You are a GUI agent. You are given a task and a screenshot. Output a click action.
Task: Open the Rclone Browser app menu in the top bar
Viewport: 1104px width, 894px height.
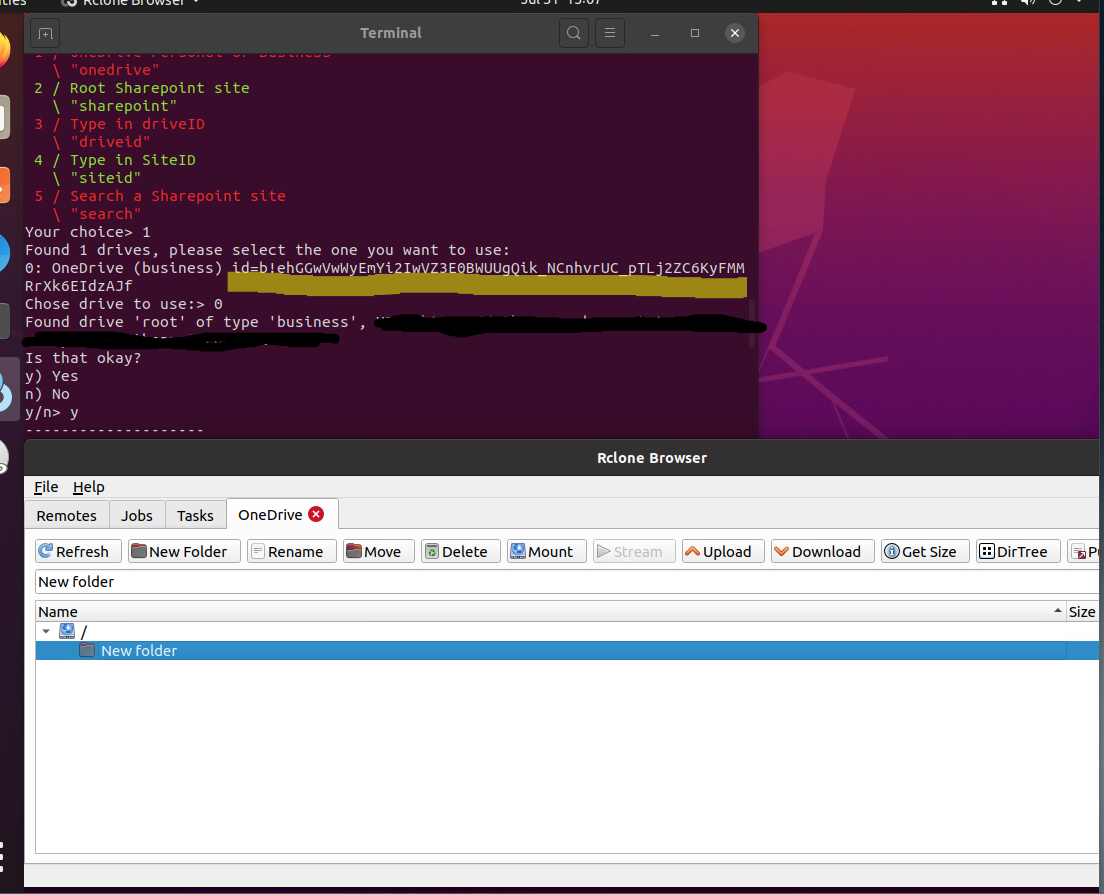click(130, 3)
